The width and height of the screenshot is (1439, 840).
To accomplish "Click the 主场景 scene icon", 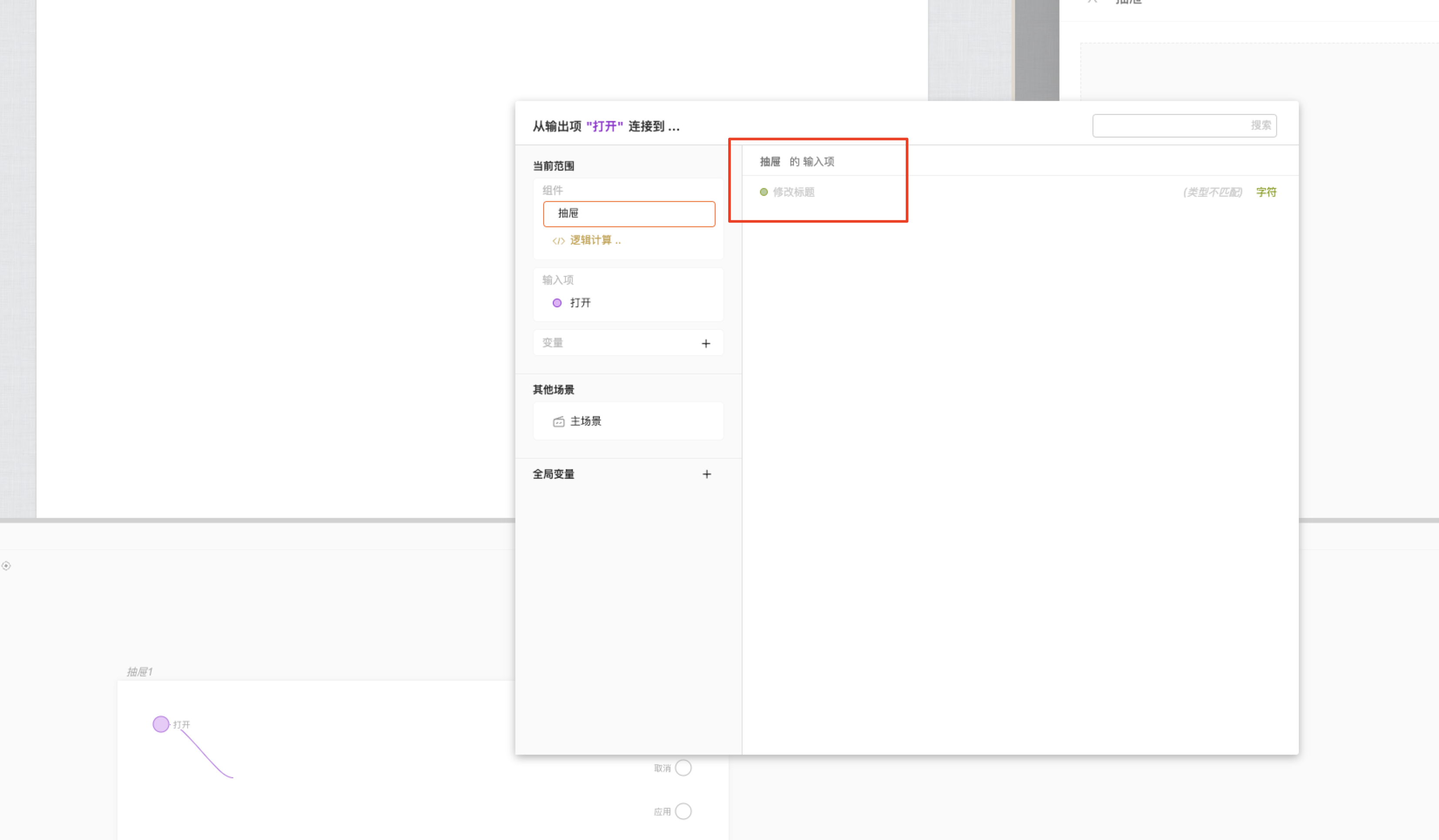I will (x=558, y=421).
